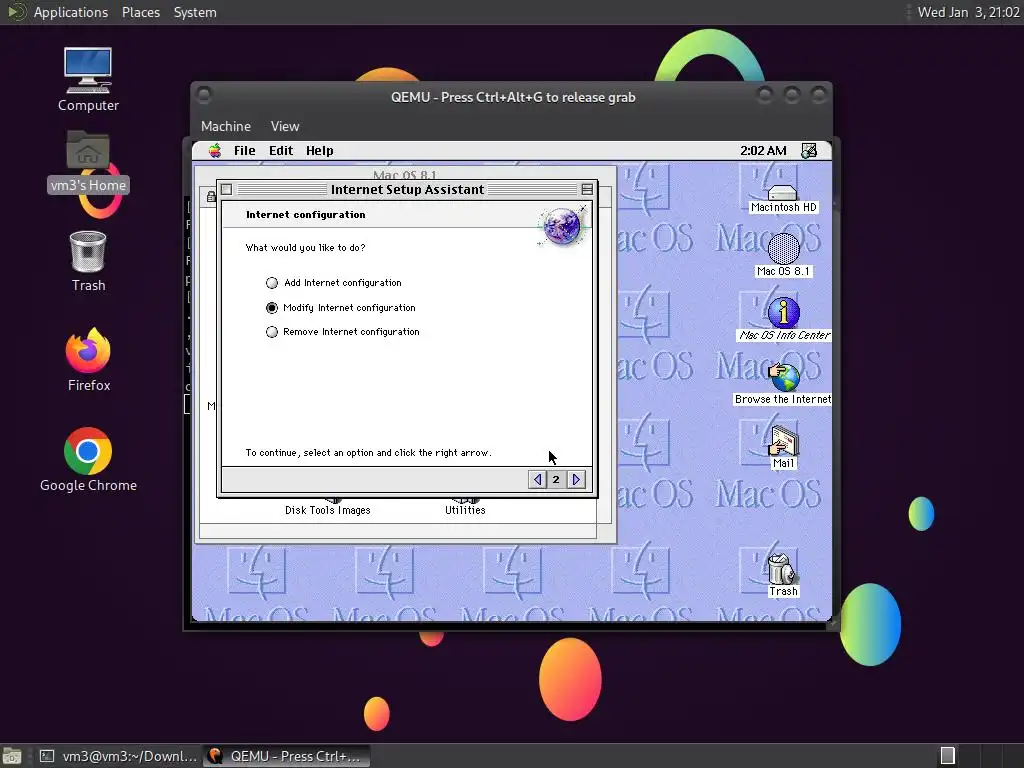This screenshot has width=1024, height=768.
Task: Click the date and time in top panel
Action: pyautogui.click(x=968, y=12)
